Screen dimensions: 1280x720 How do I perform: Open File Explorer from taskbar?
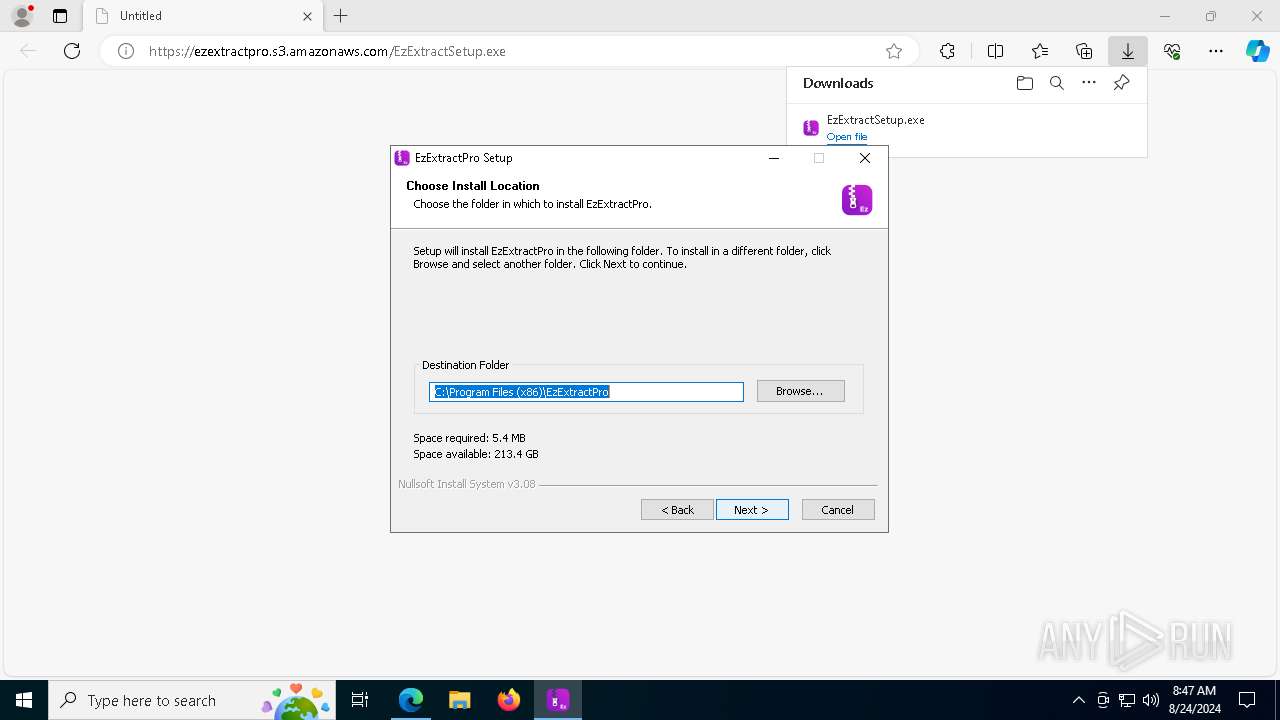click(460, 701)
